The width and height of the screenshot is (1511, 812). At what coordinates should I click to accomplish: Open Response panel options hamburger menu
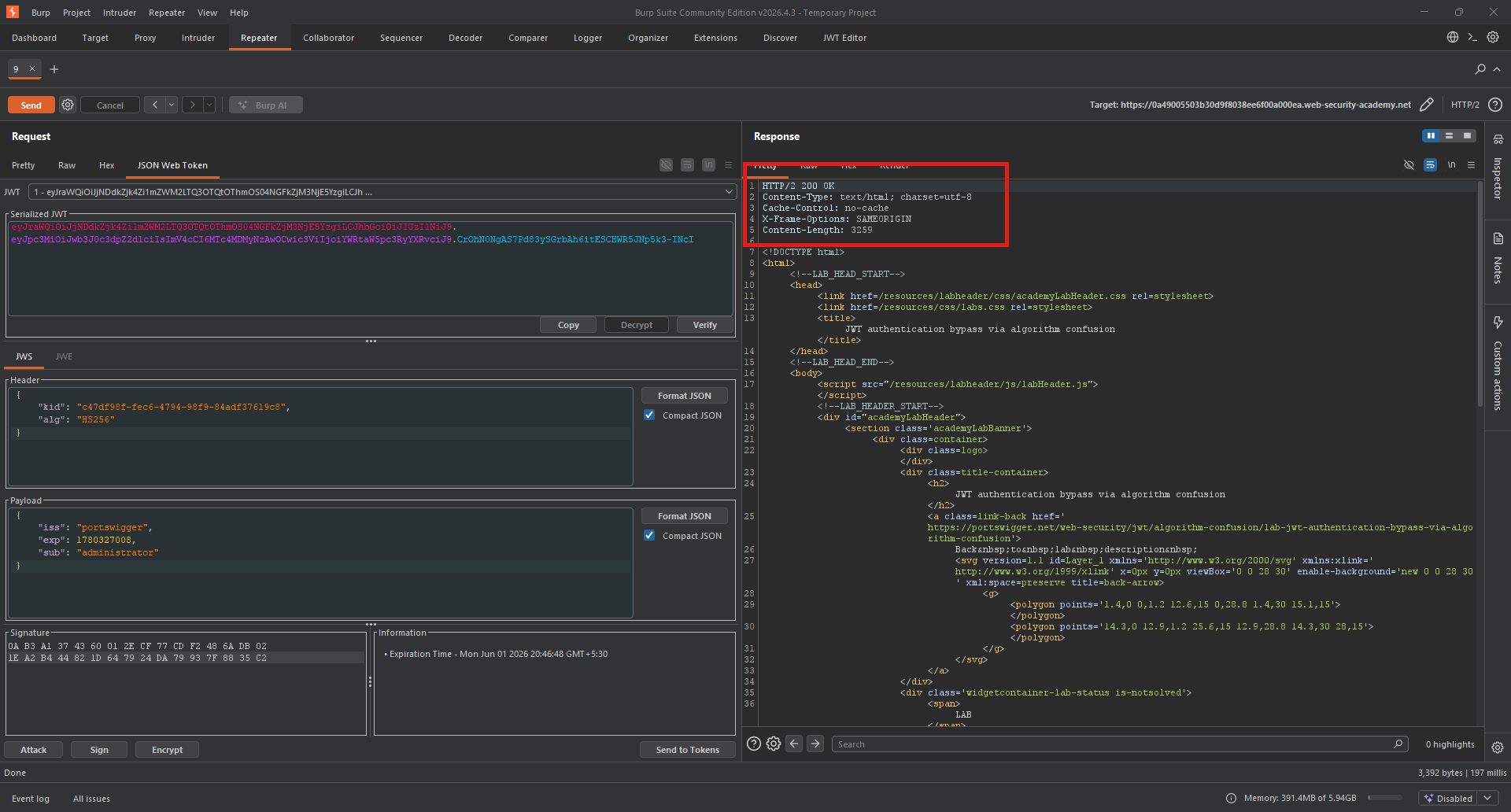pos(1471,164)
